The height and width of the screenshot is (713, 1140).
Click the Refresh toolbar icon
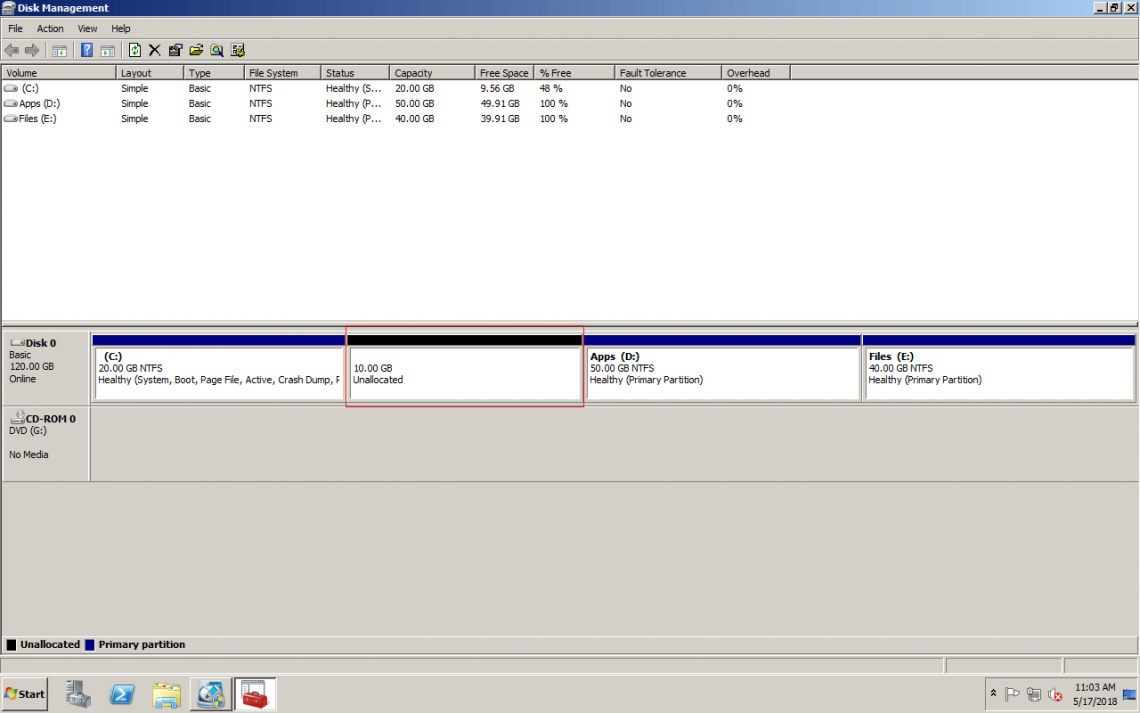pos(134,50)
